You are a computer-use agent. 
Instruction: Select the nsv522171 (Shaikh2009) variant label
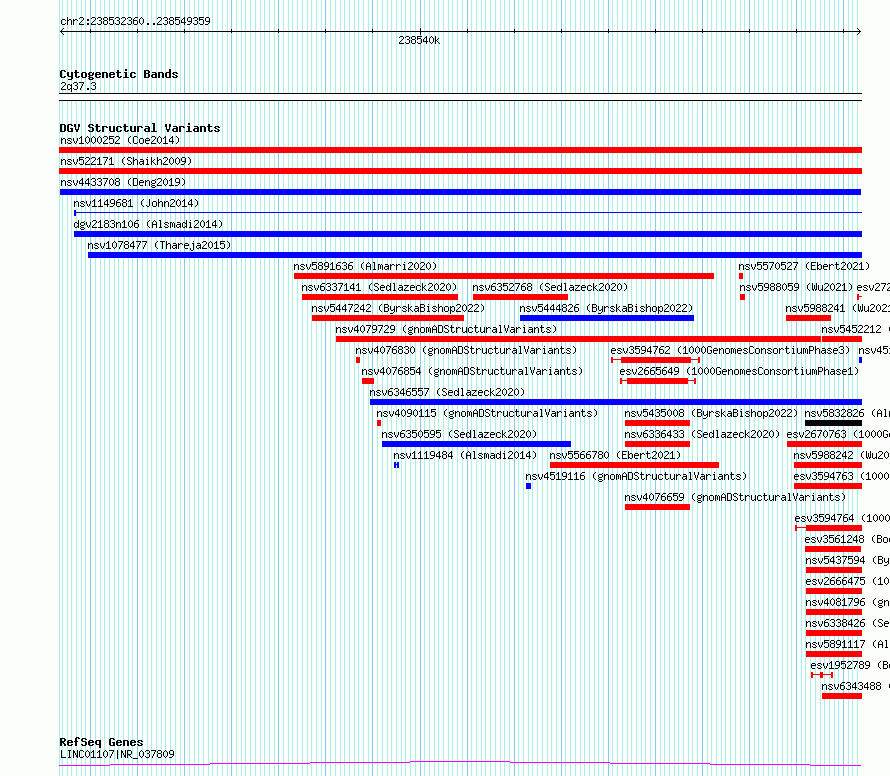126,161
